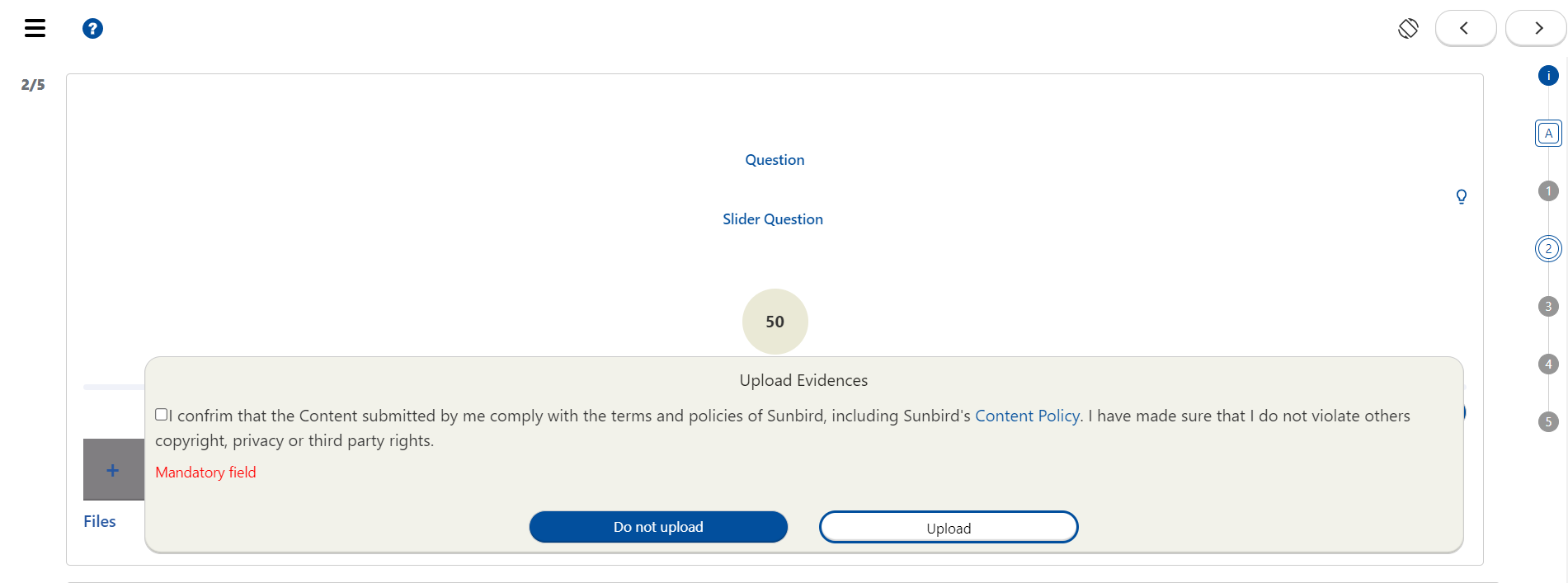The width and height of the screenshot is (1568, 583).
Task: Jump to question 5 in the sidebar
Action: tap(1548, 422)
